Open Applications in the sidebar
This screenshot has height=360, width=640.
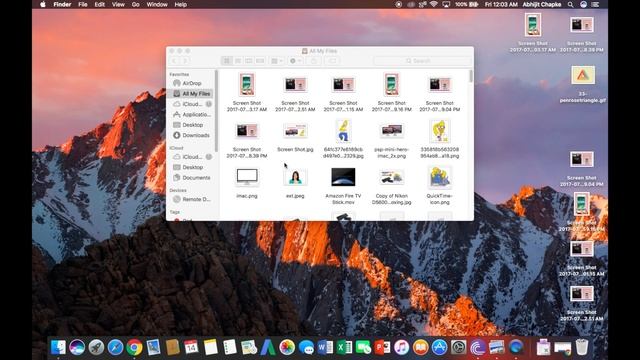click(191, 115)
